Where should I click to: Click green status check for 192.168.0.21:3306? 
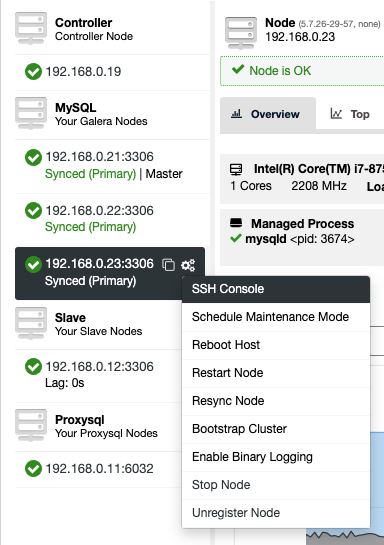pos(33,157)
